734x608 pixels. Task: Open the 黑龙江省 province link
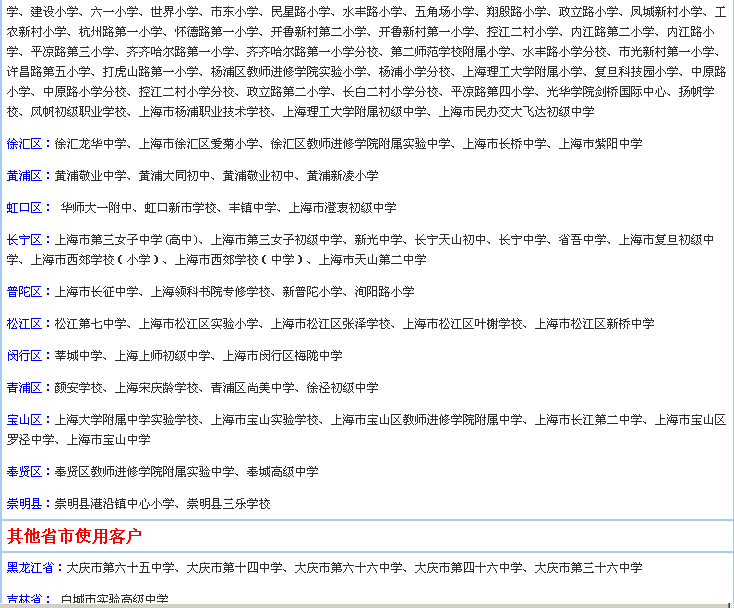coord(30,568)
